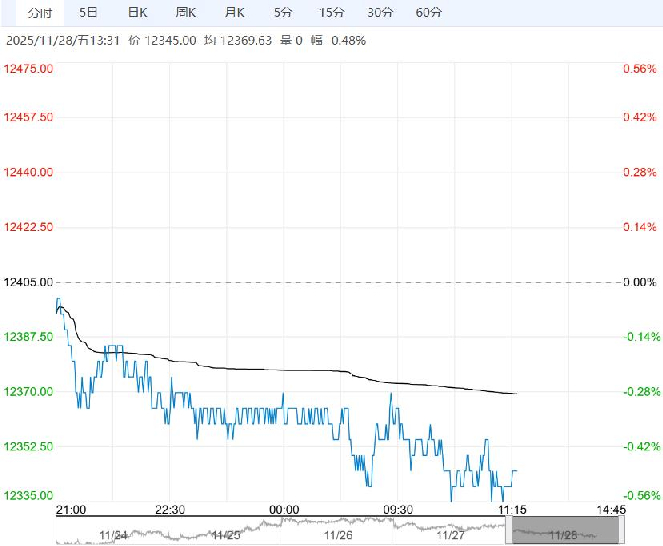Select the 60分 interval tab

(428, 13)
